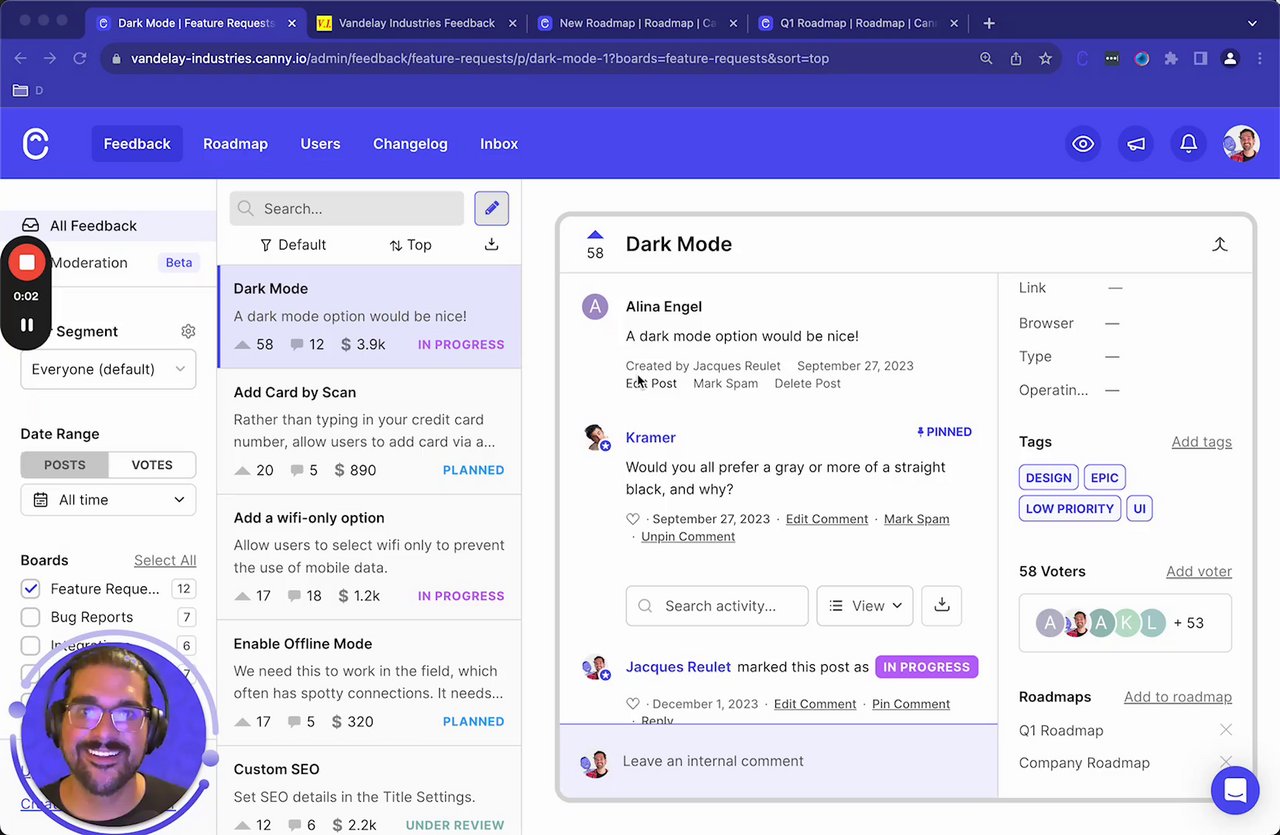The image size is (1280, 835).
Task: Open the Top sort dropdown
Action: [x=411, y=245]
